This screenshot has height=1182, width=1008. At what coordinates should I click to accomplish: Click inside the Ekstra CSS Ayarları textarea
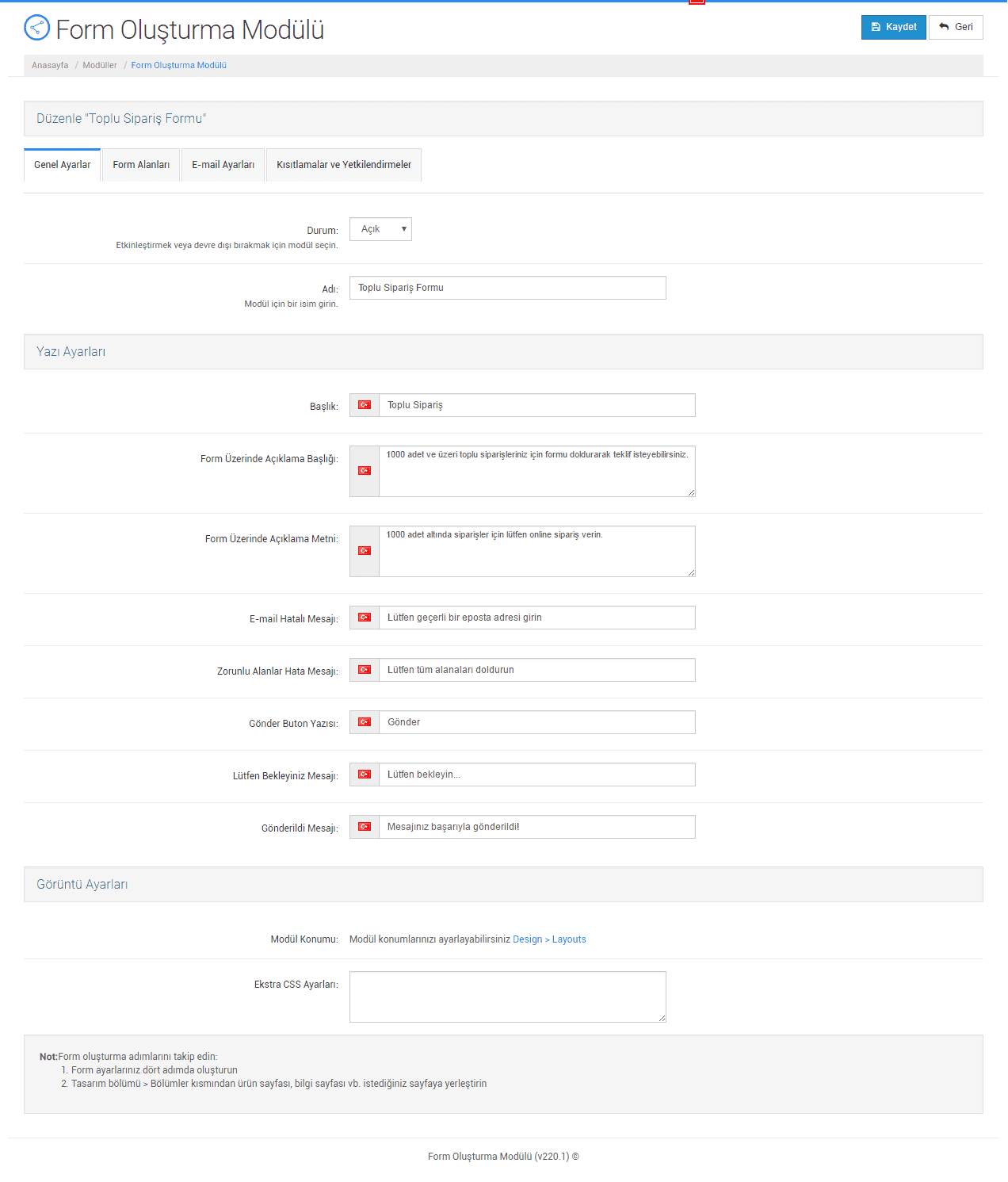pyautogui.click(x=507, y=996)
